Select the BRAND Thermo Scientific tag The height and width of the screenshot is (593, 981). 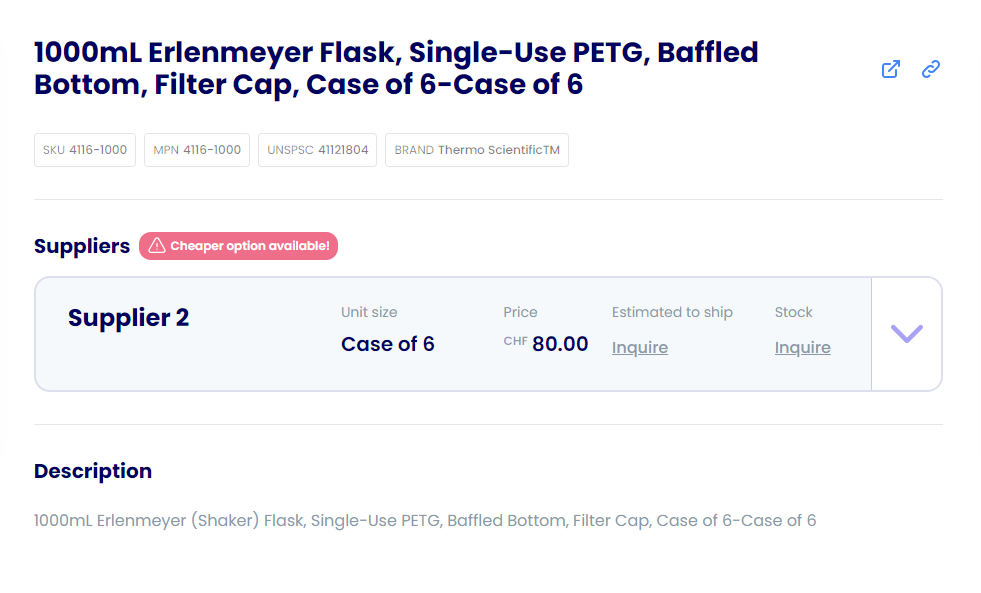[477, 150]
